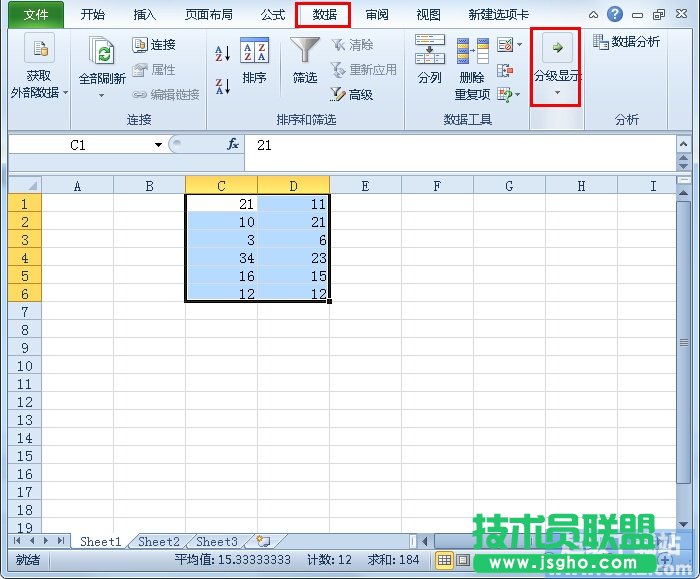Click the Get External Data icon

39,48
